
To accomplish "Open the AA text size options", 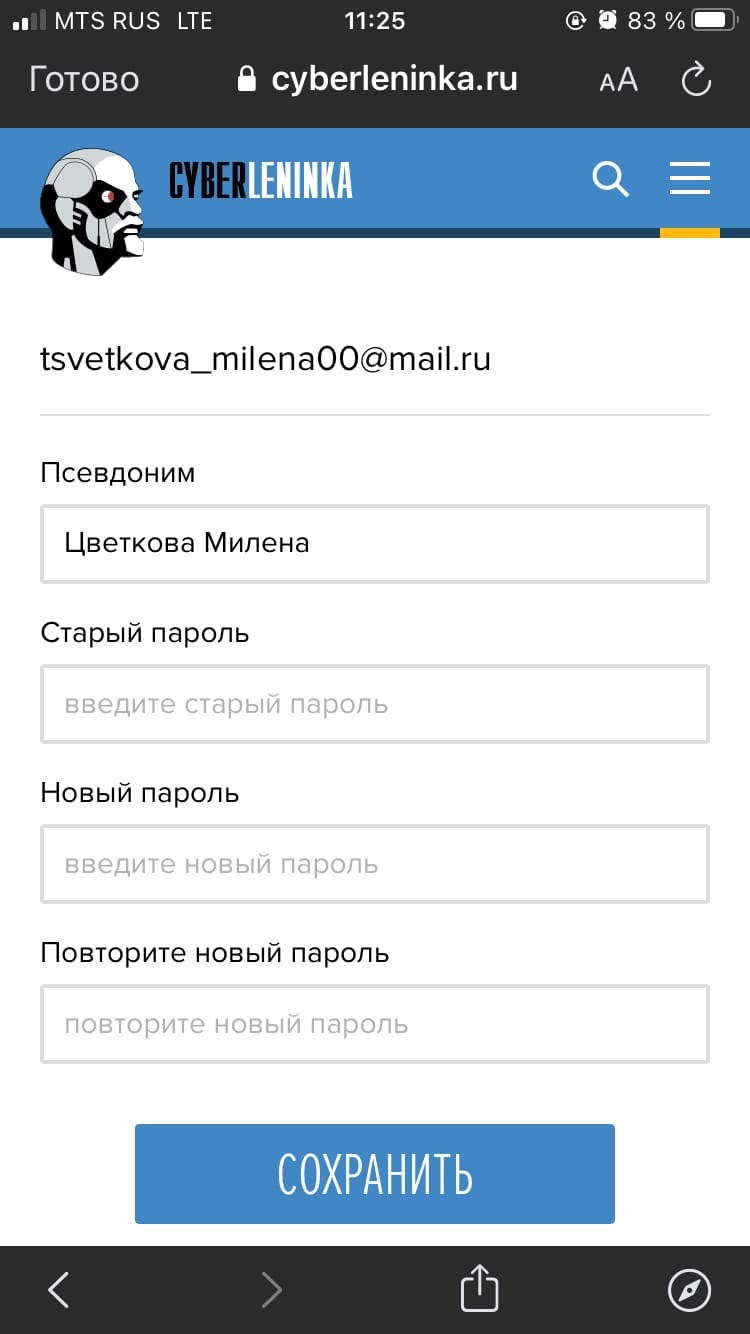I will click(618, 80).
